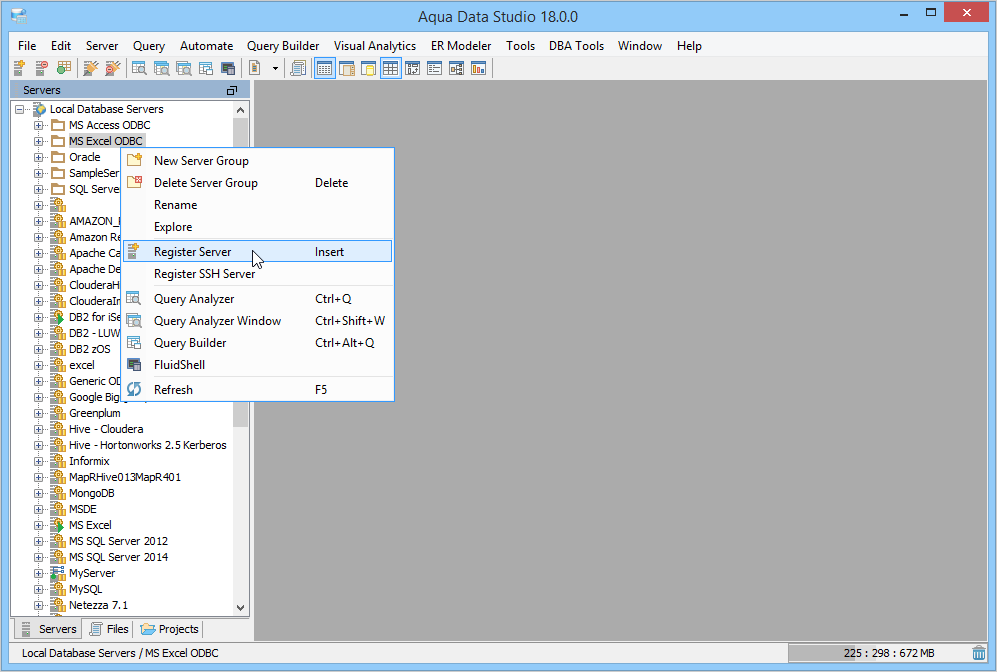Switch to the Files tab

pyautogui.click(x=109, y=629)
